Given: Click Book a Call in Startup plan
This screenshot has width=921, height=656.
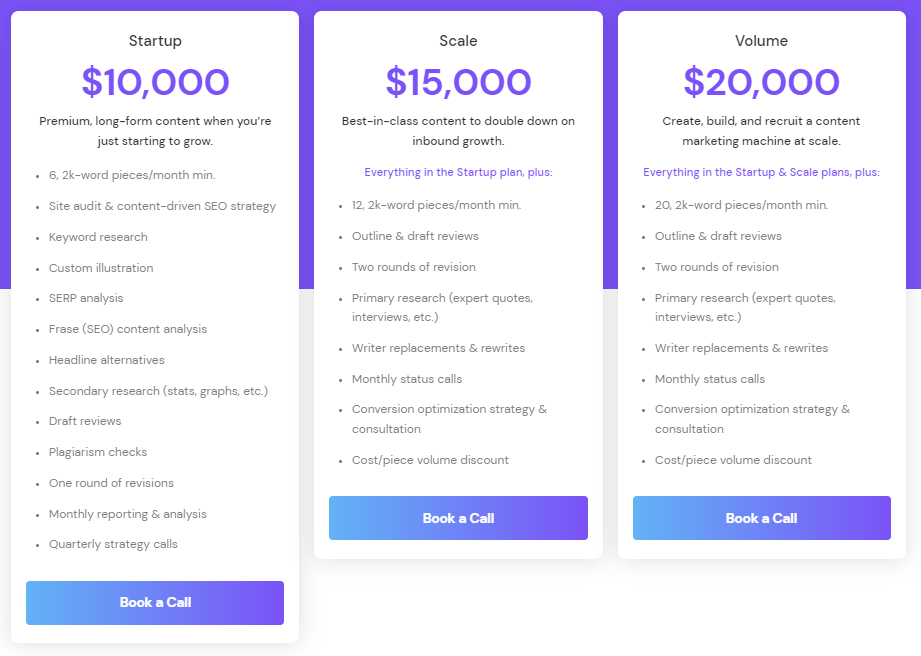Looking at the screenshot, I should click(x=155, y=602).
